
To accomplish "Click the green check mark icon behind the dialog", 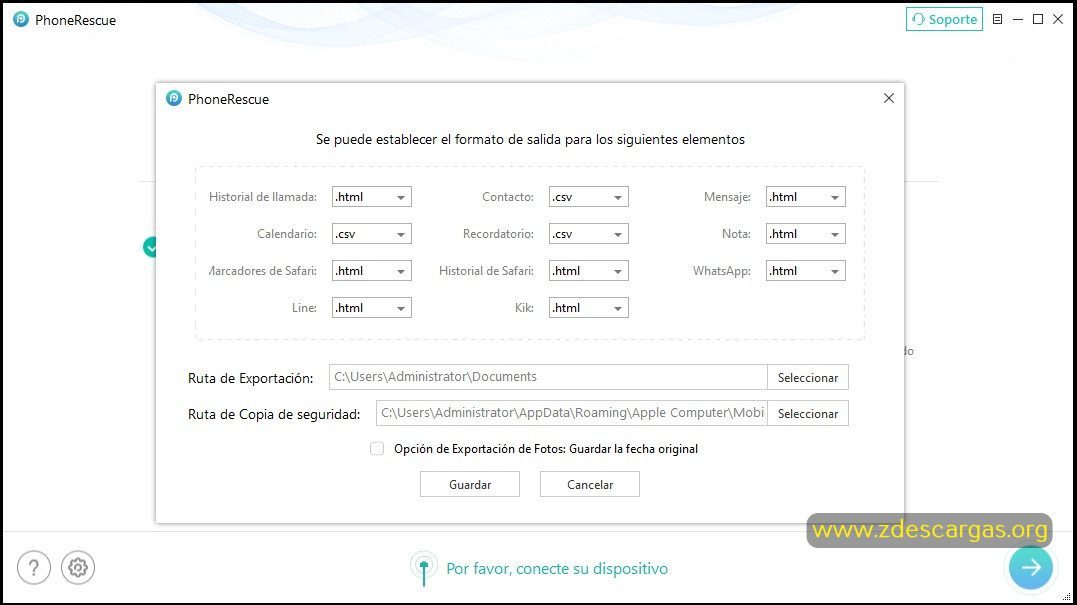I will click(x=150, y=247).
